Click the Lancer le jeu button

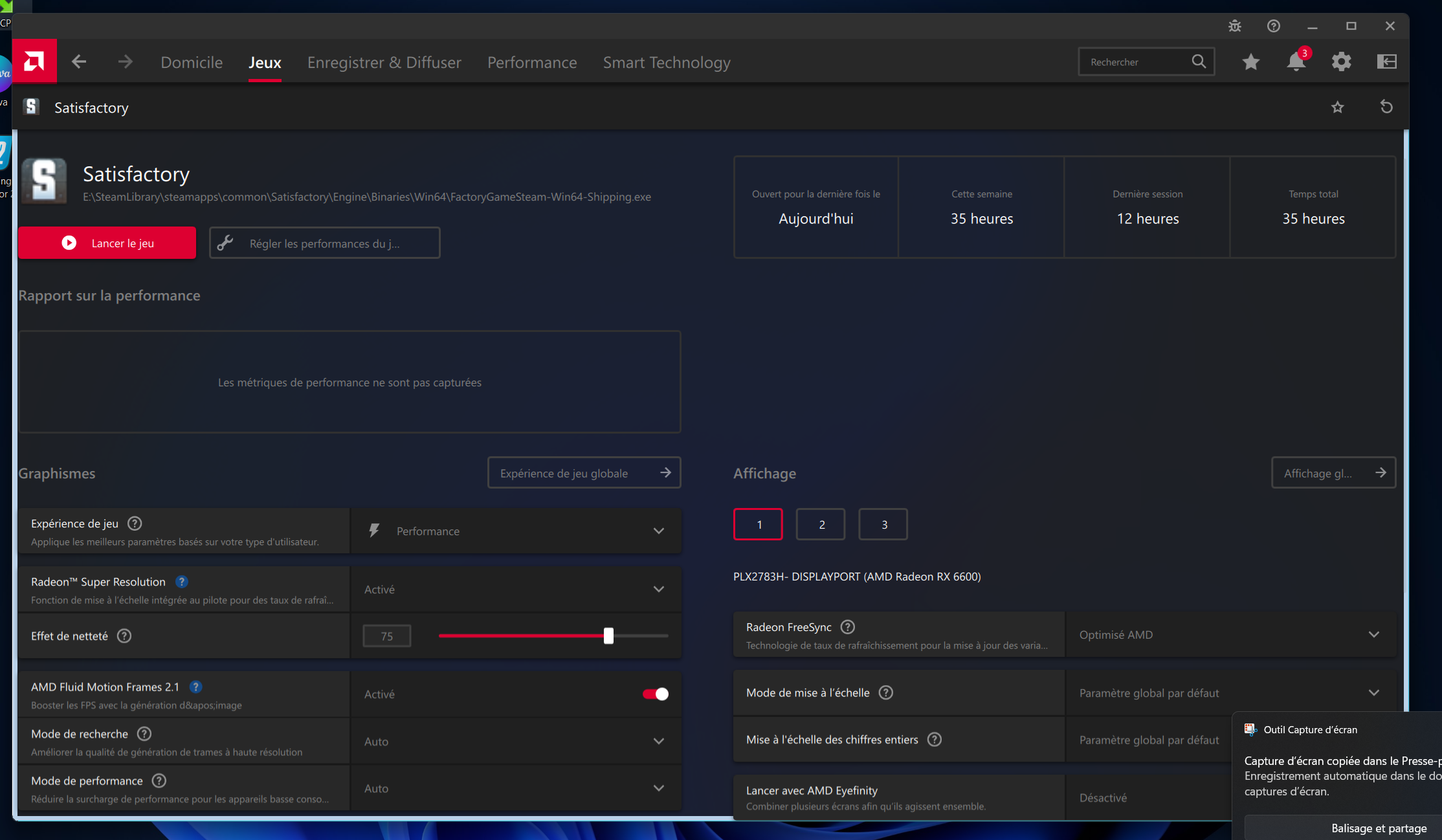click(107, 243)
